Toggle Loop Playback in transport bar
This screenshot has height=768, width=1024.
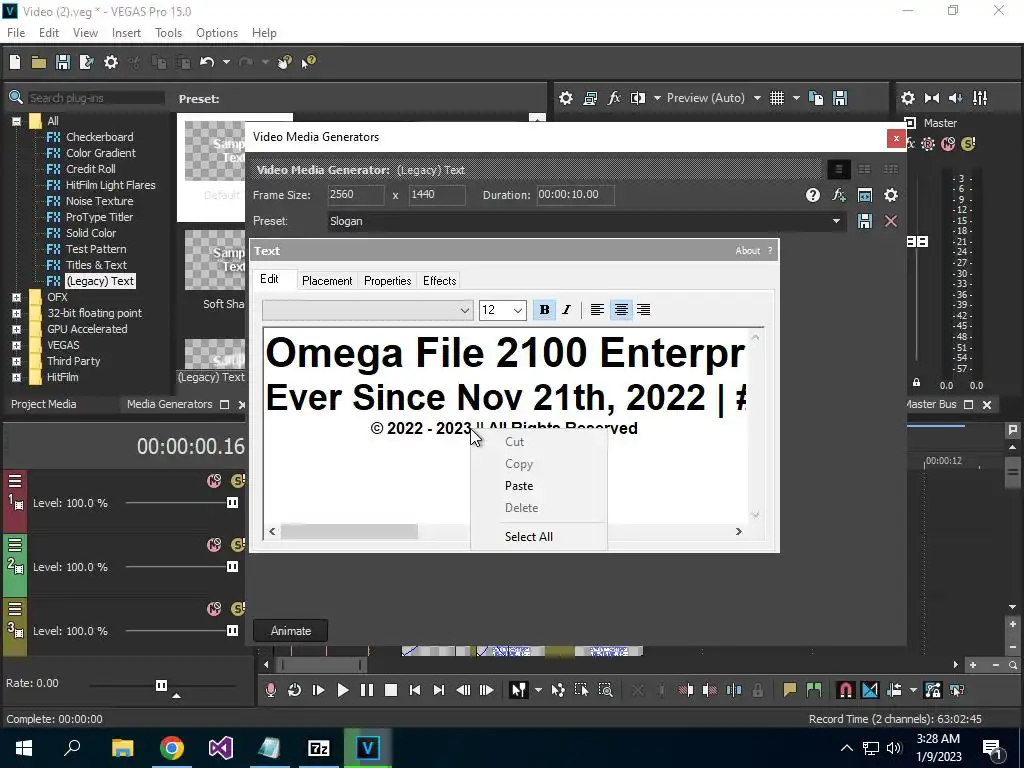click(x=295, y=690)
